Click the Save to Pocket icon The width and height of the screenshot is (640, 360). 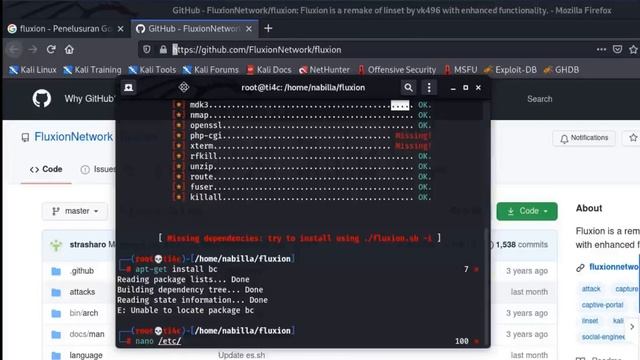(617, 49)
